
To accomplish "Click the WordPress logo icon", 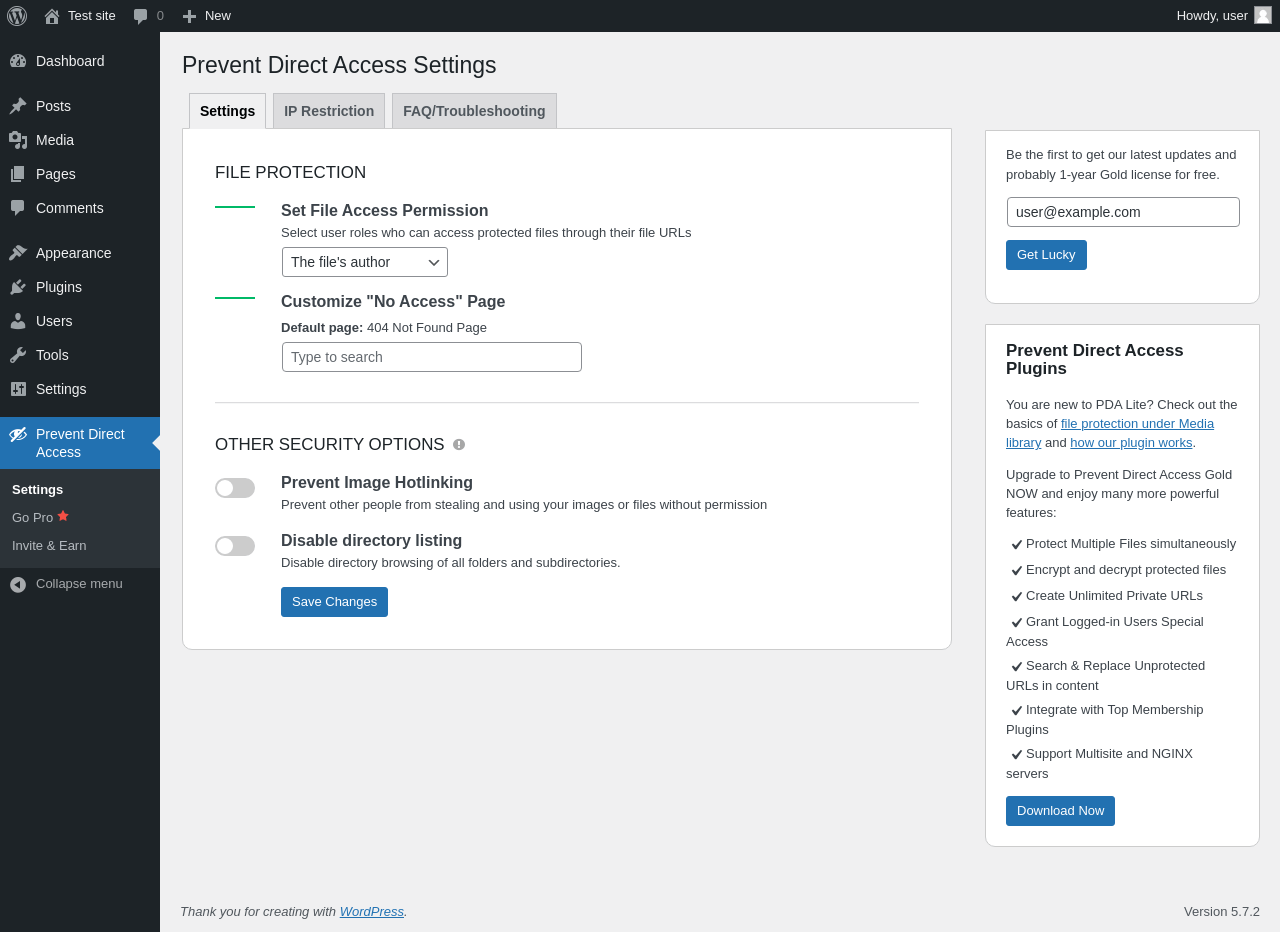I will pos(17,16).
